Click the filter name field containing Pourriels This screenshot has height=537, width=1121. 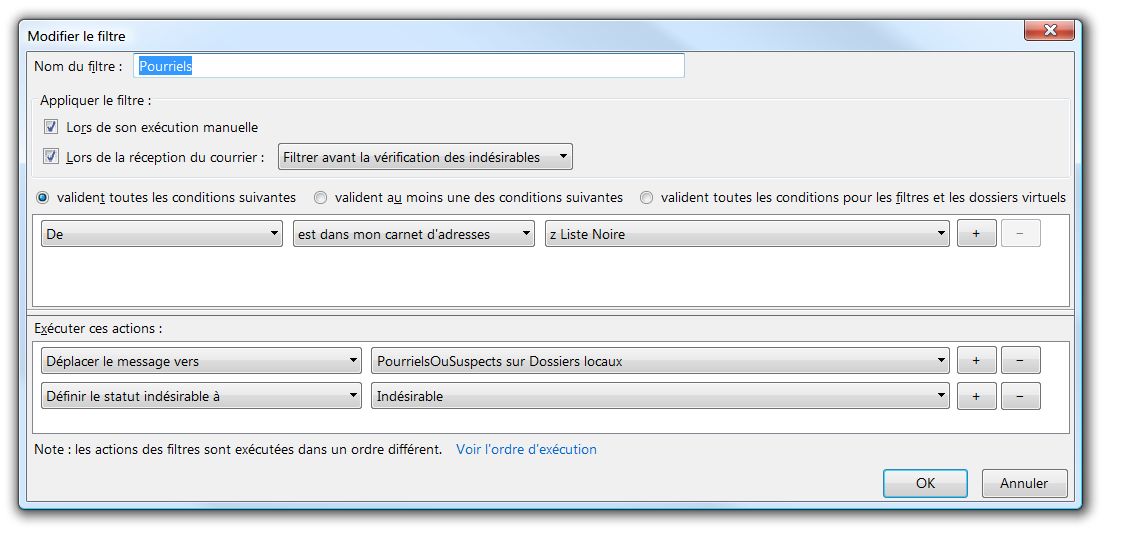click(409, 66)
